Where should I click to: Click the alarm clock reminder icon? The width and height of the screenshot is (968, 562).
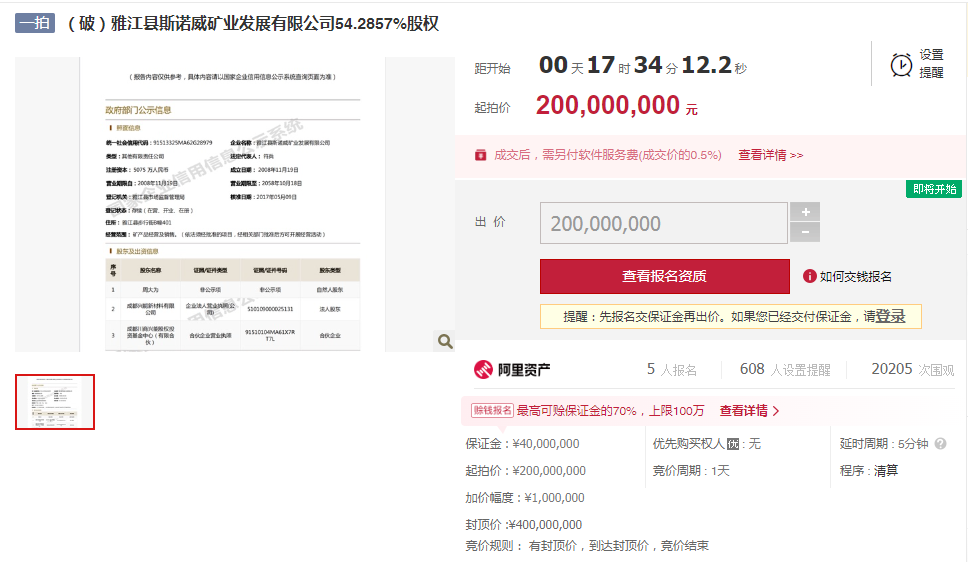point(901,65)
